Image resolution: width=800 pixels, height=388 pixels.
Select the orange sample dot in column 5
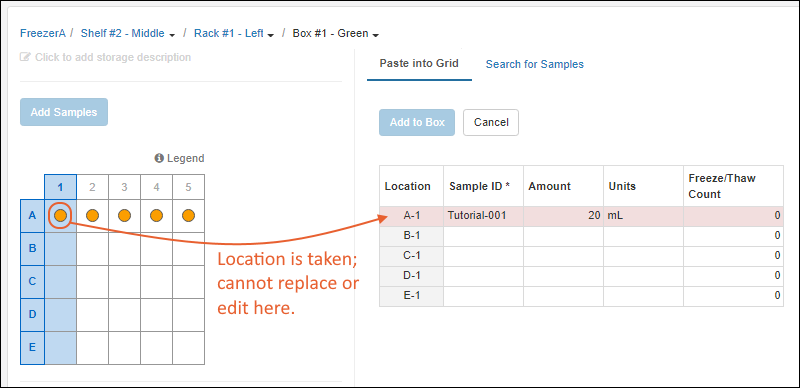point(188,216)
